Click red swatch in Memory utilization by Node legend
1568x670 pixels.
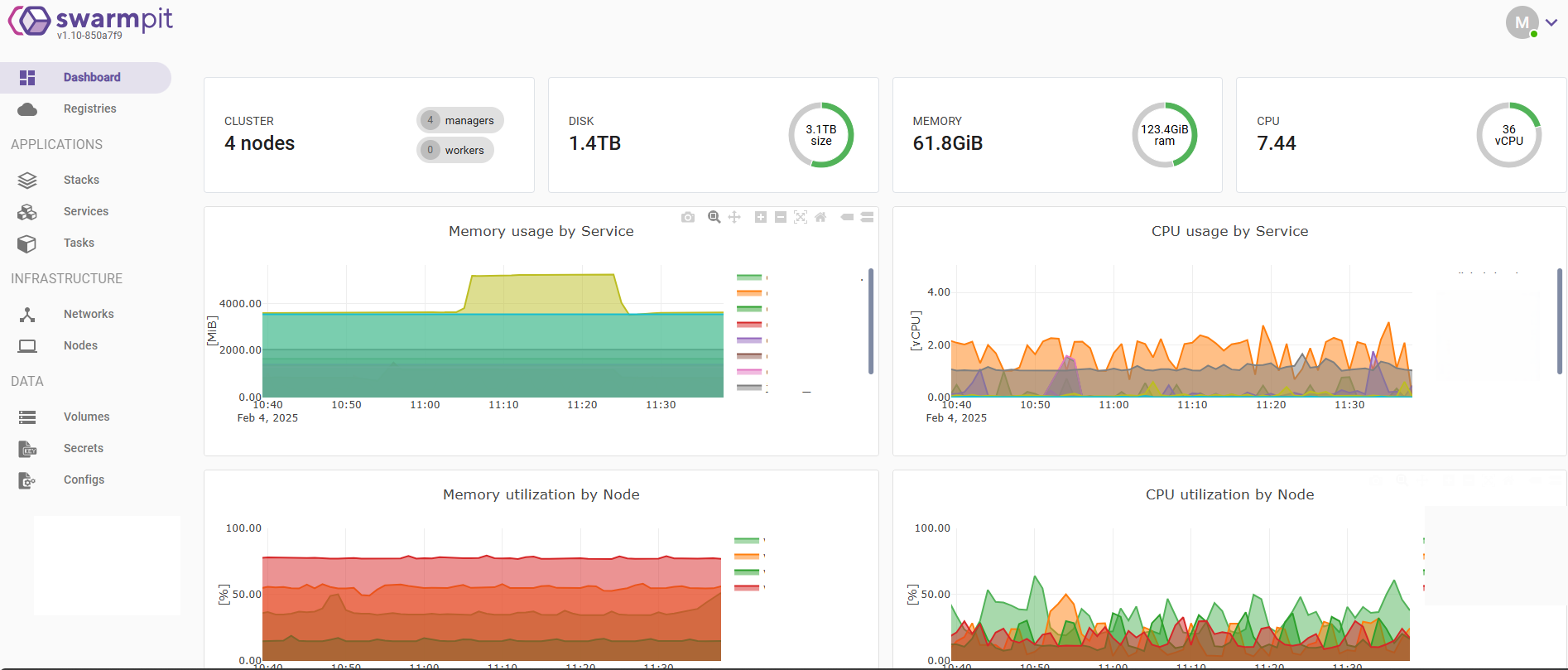(x=747, y=588)
